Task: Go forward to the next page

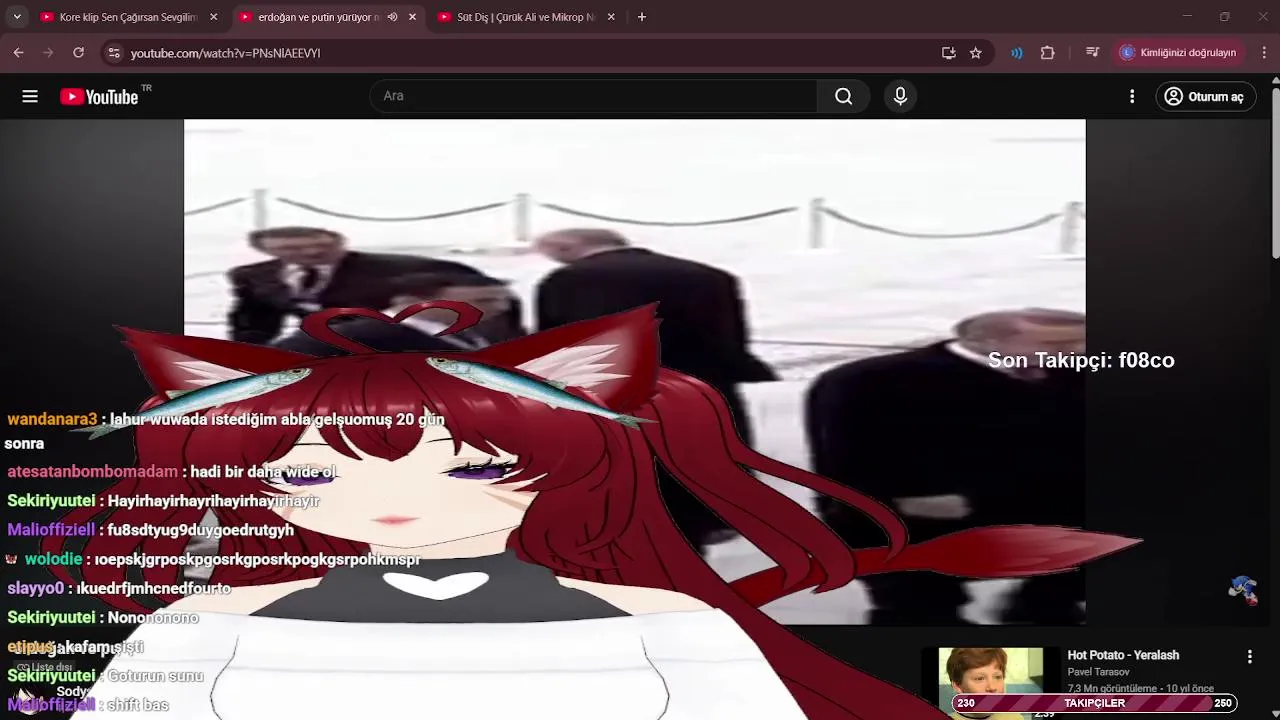Action: pos(48,53)
